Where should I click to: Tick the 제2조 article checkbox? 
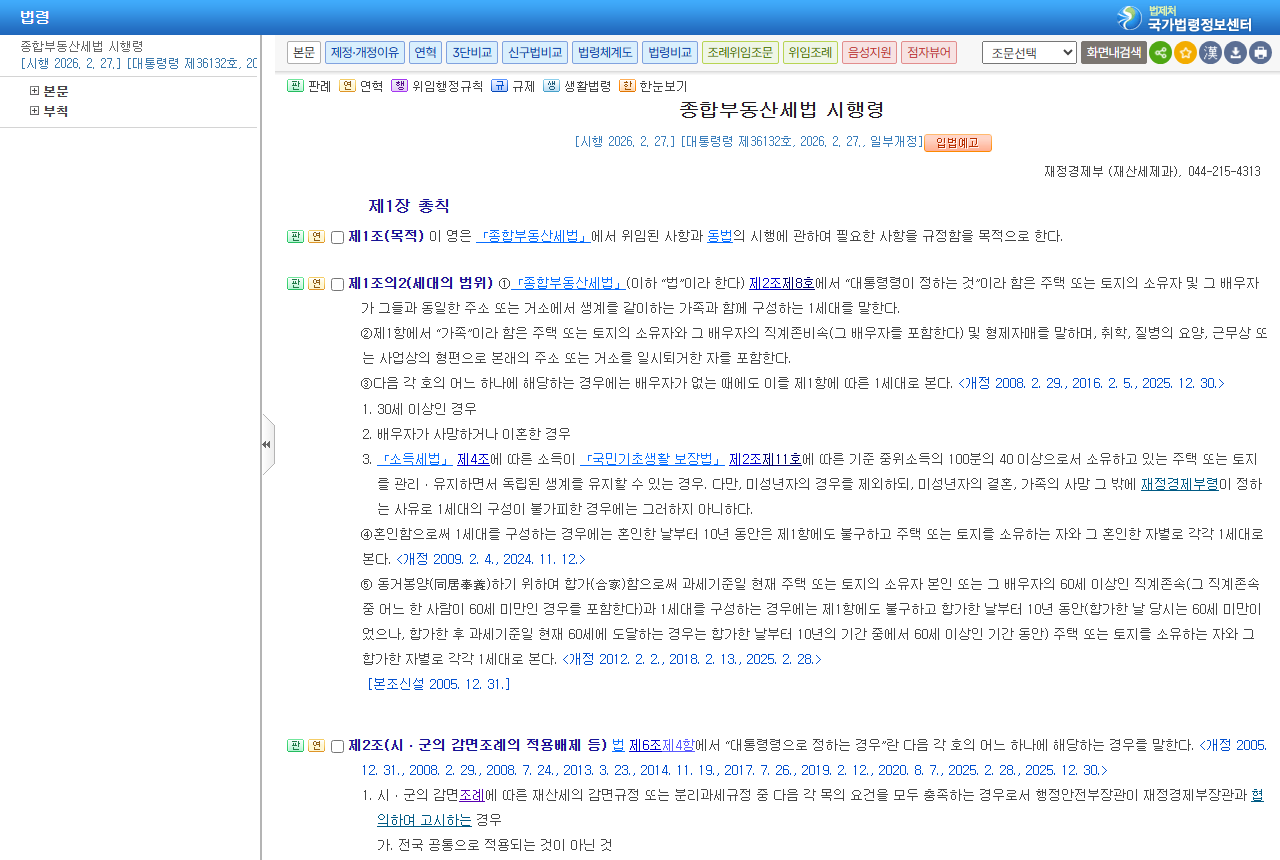click(337, 747)
